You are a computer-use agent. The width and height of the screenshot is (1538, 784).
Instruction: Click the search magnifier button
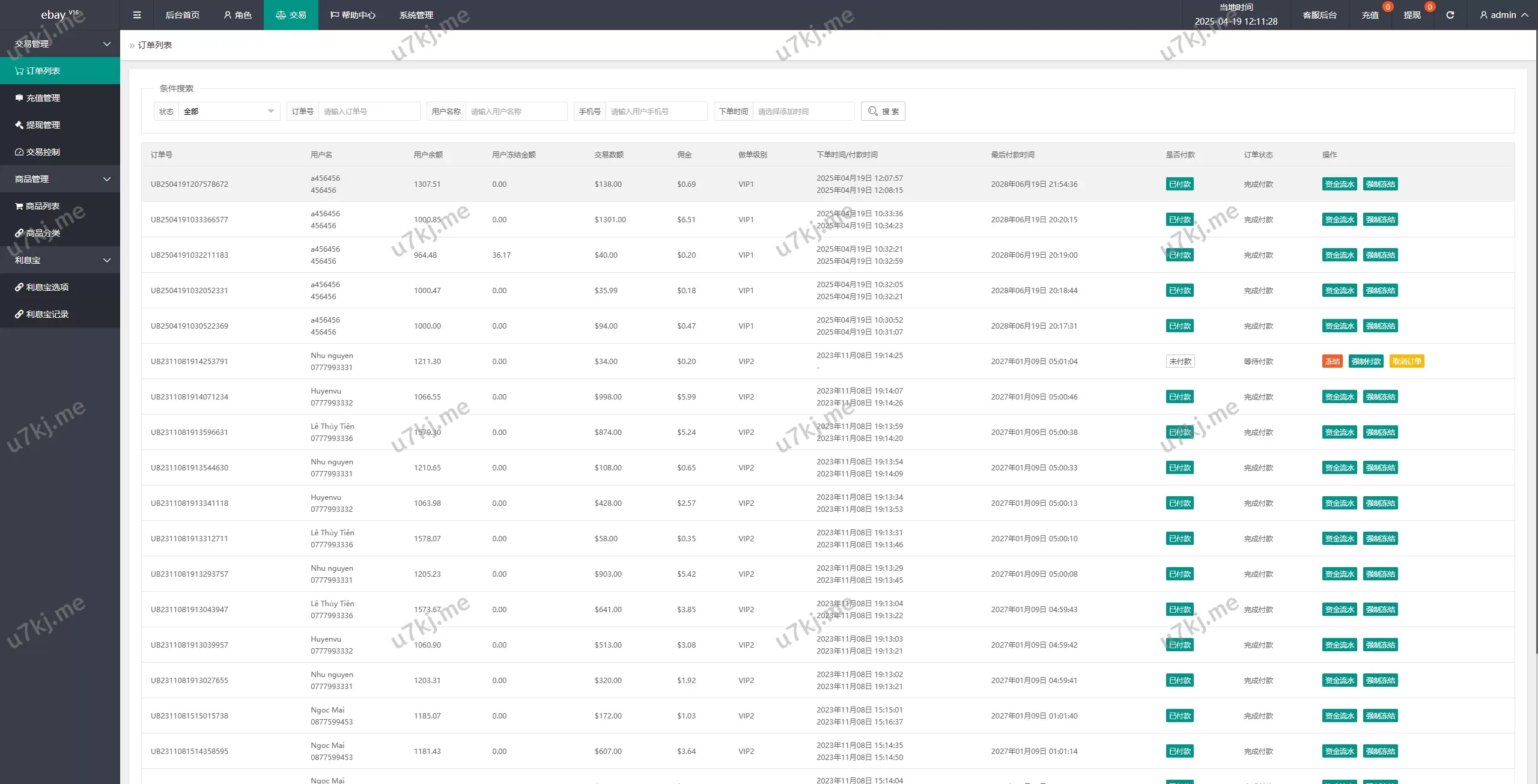pos(883,111)
